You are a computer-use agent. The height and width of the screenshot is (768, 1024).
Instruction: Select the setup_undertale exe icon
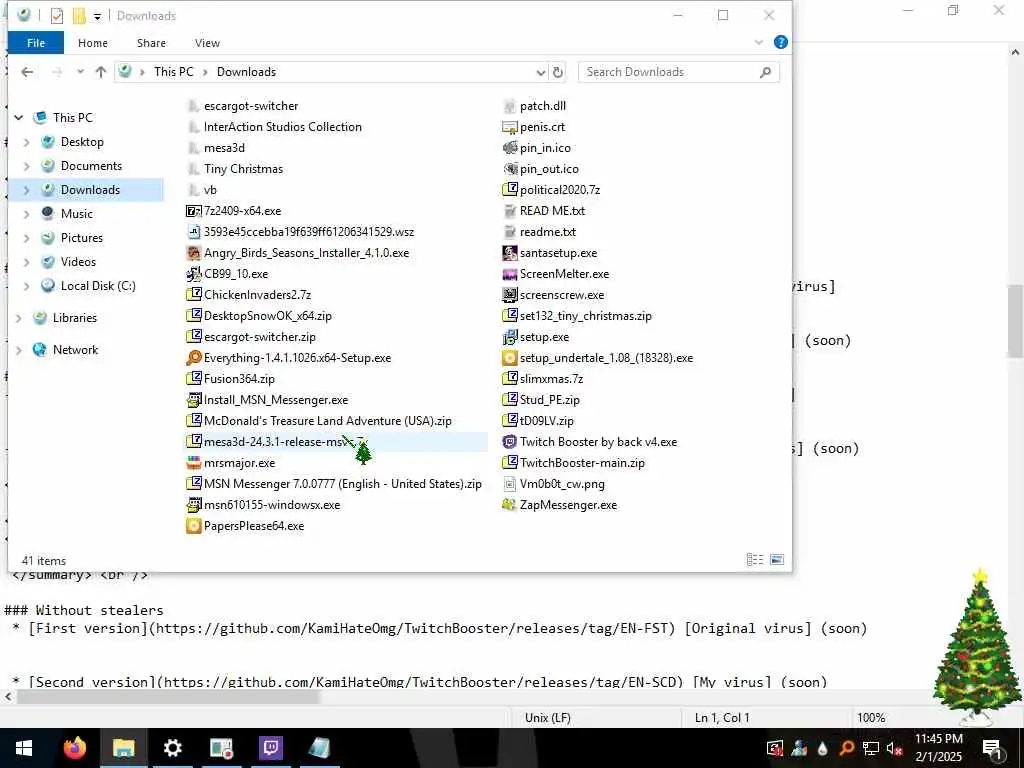[509, 358]
